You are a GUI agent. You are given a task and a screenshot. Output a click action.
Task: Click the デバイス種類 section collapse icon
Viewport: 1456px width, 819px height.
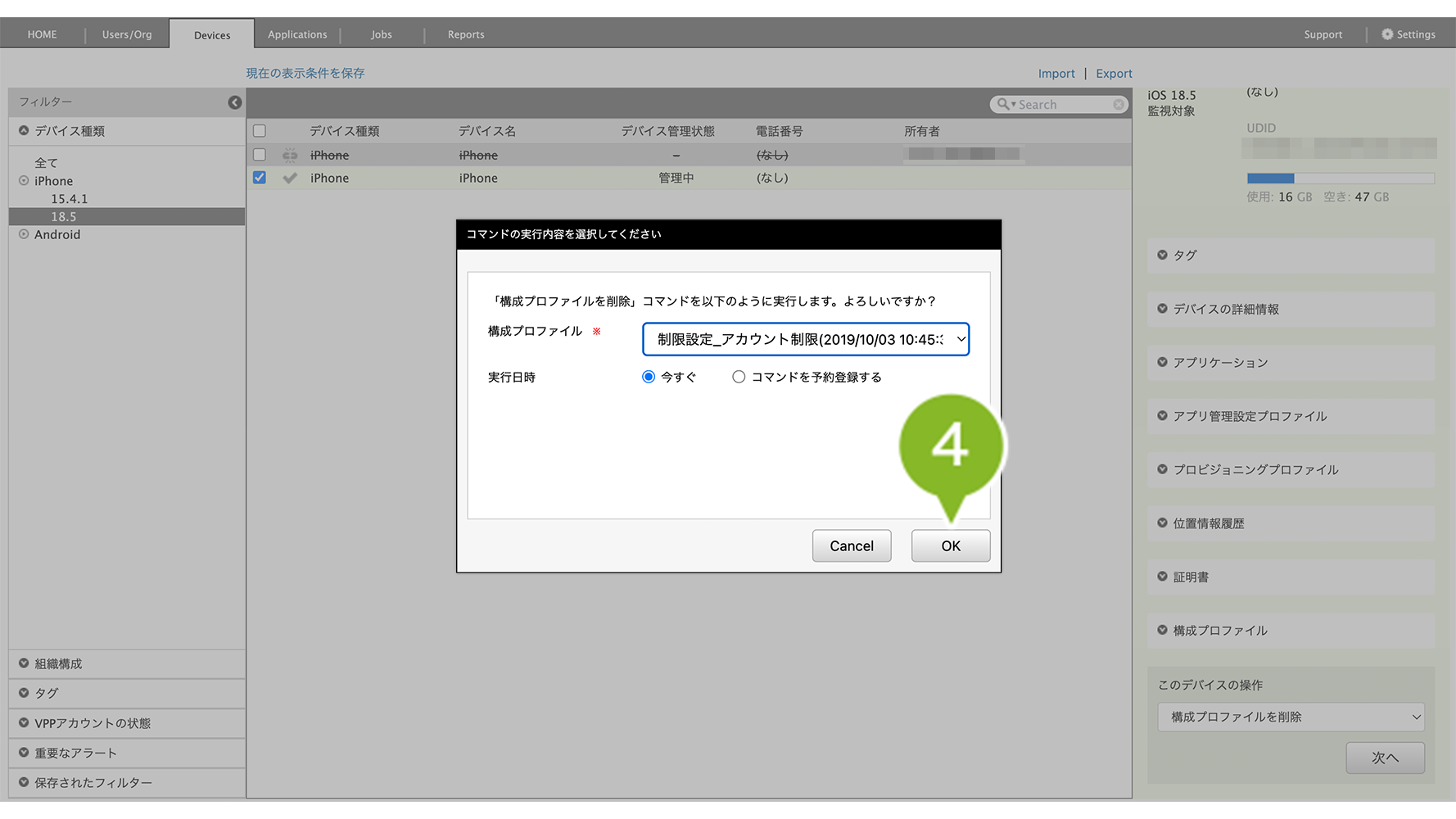click(24, 131)
